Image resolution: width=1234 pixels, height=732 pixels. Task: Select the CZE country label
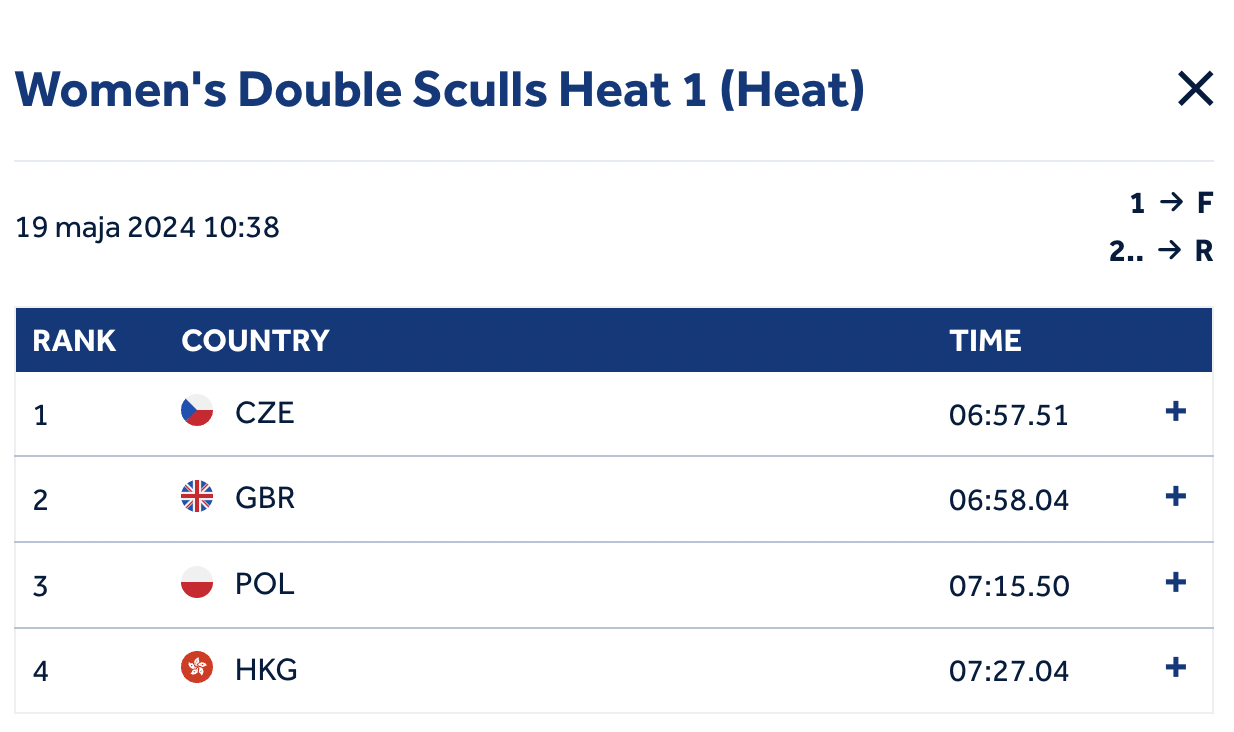click(265, 412)
